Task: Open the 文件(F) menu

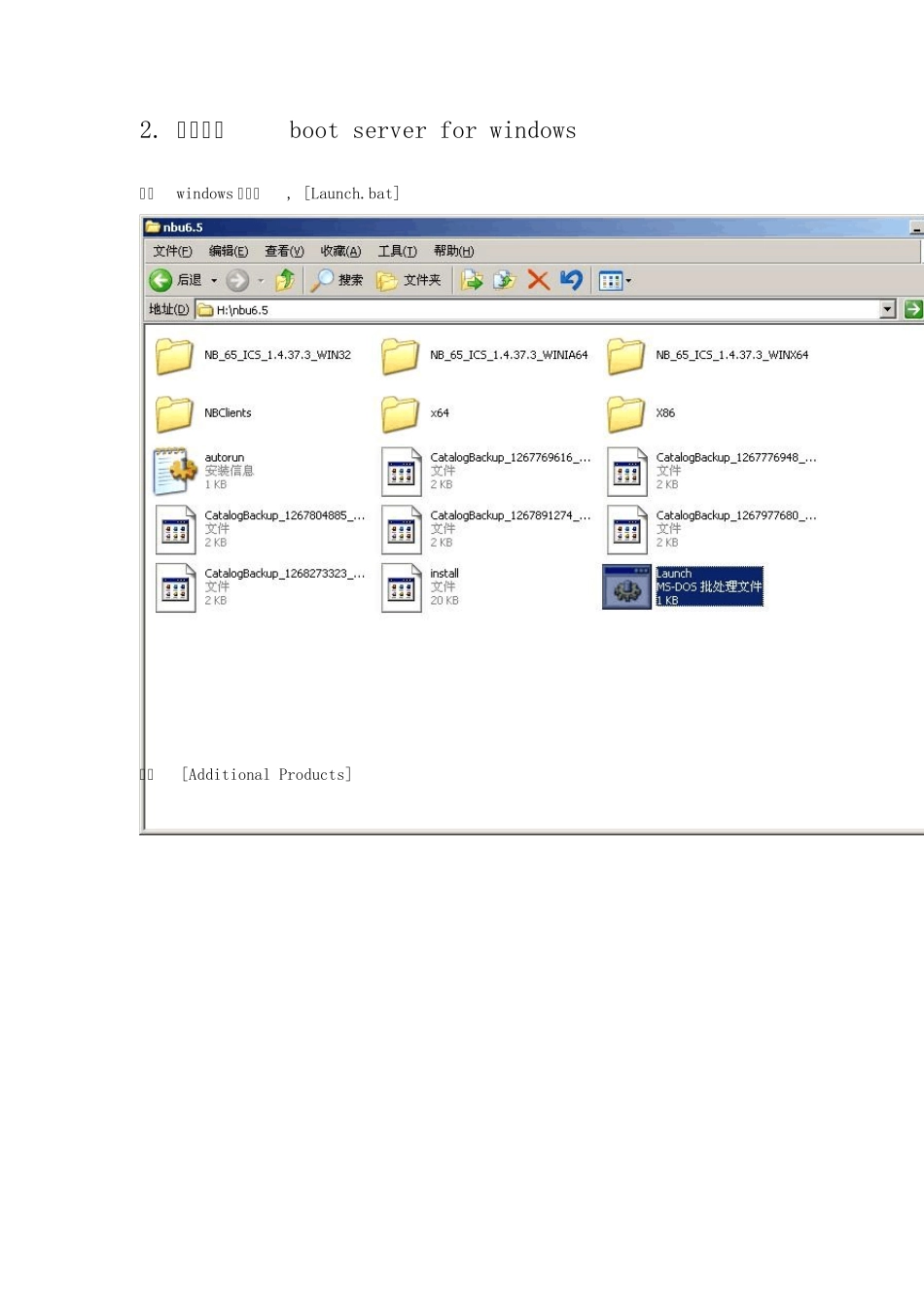Action: coord(172,252)
